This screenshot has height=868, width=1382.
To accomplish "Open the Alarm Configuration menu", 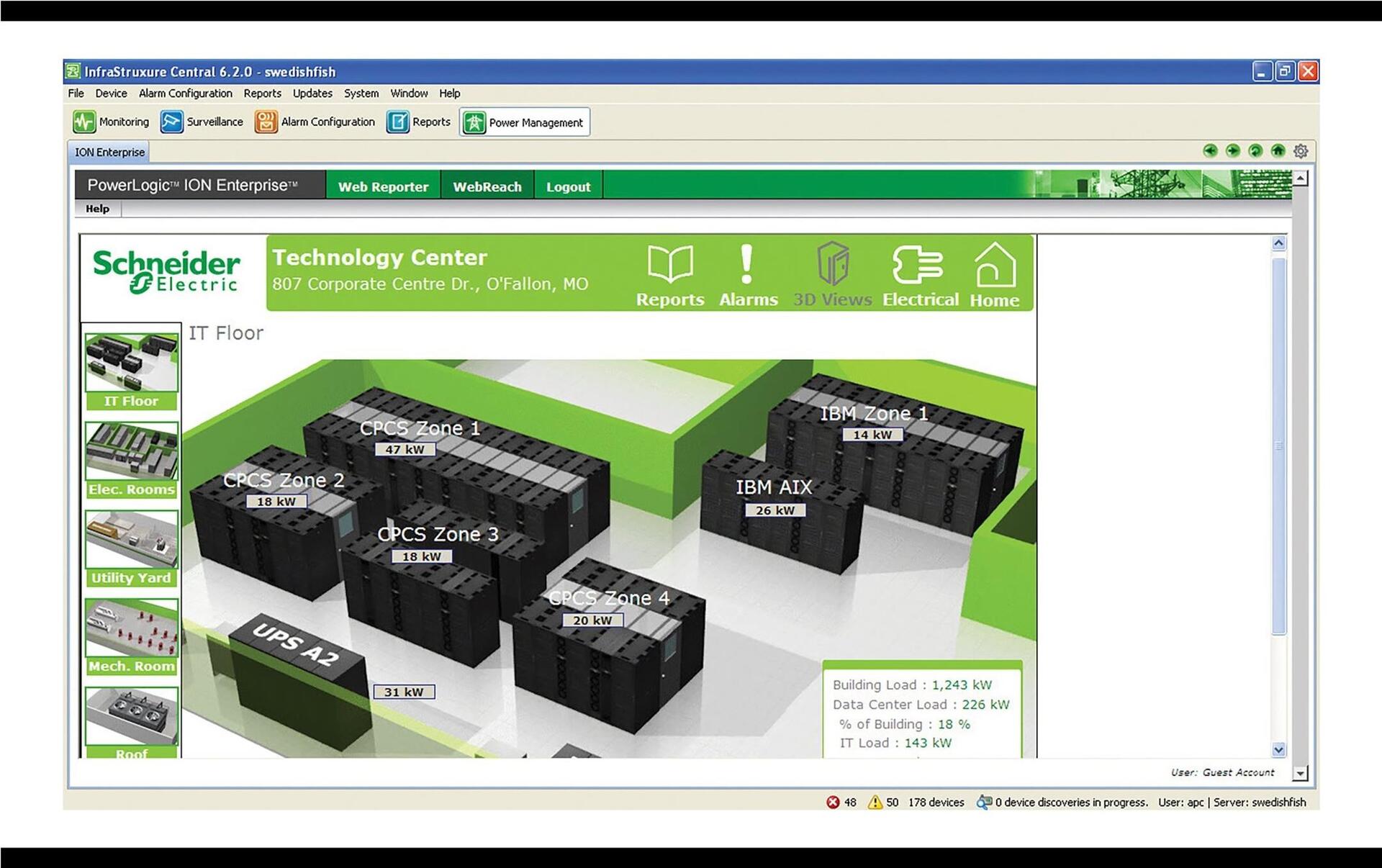I will (185, 93).
